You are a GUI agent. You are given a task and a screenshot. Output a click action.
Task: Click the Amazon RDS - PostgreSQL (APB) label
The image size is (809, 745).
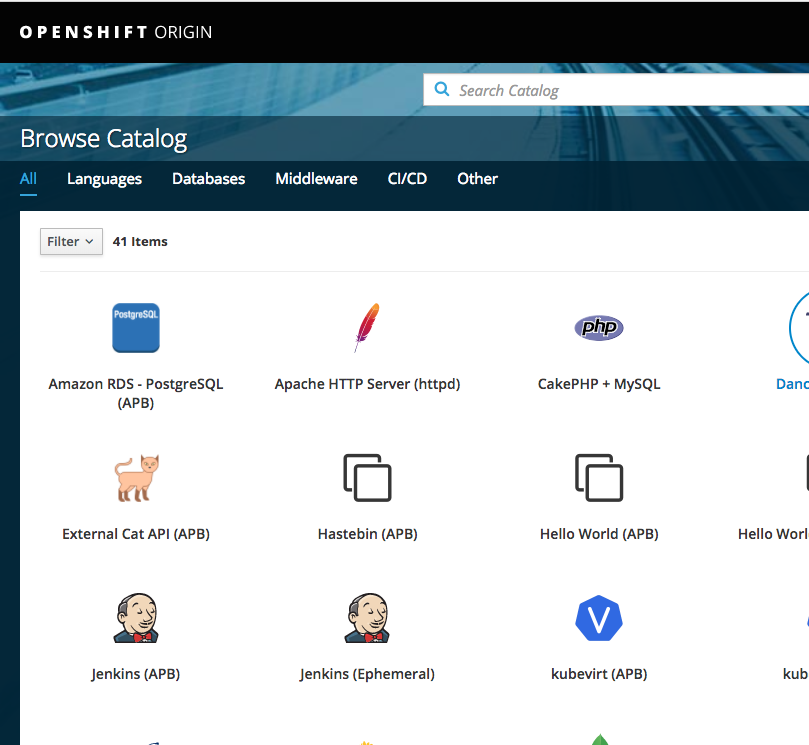(136, 393)
